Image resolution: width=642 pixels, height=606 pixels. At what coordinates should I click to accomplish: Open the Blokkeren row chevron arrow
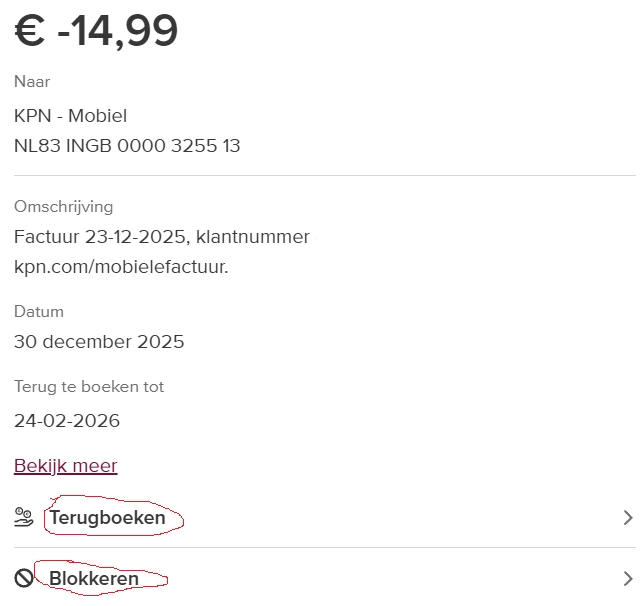[x=627, y=578]
